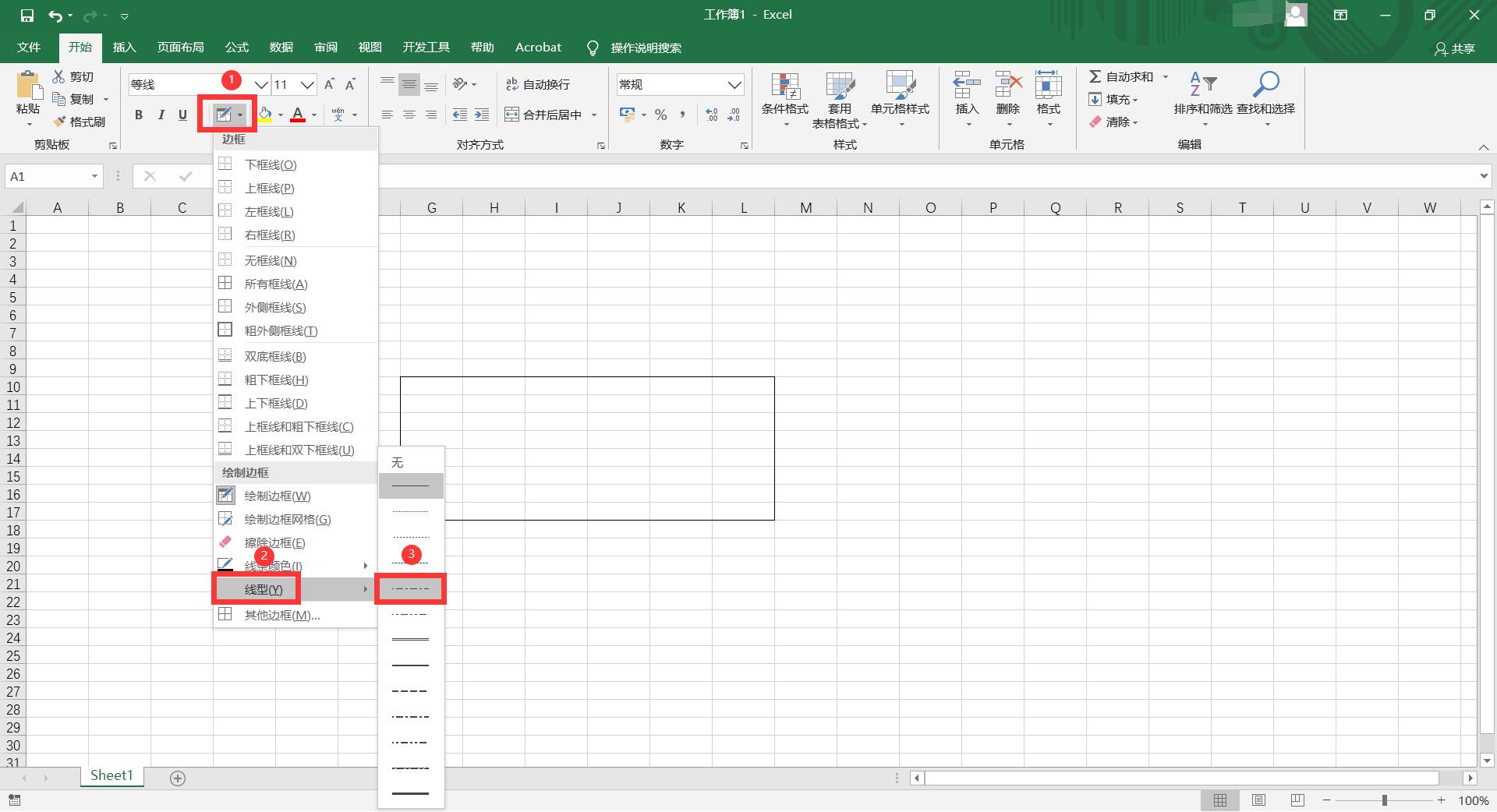The width and height of the screenshot is (1497, 812).
Task: Click the Undo arrow icon
Action: tap(55, 15)
